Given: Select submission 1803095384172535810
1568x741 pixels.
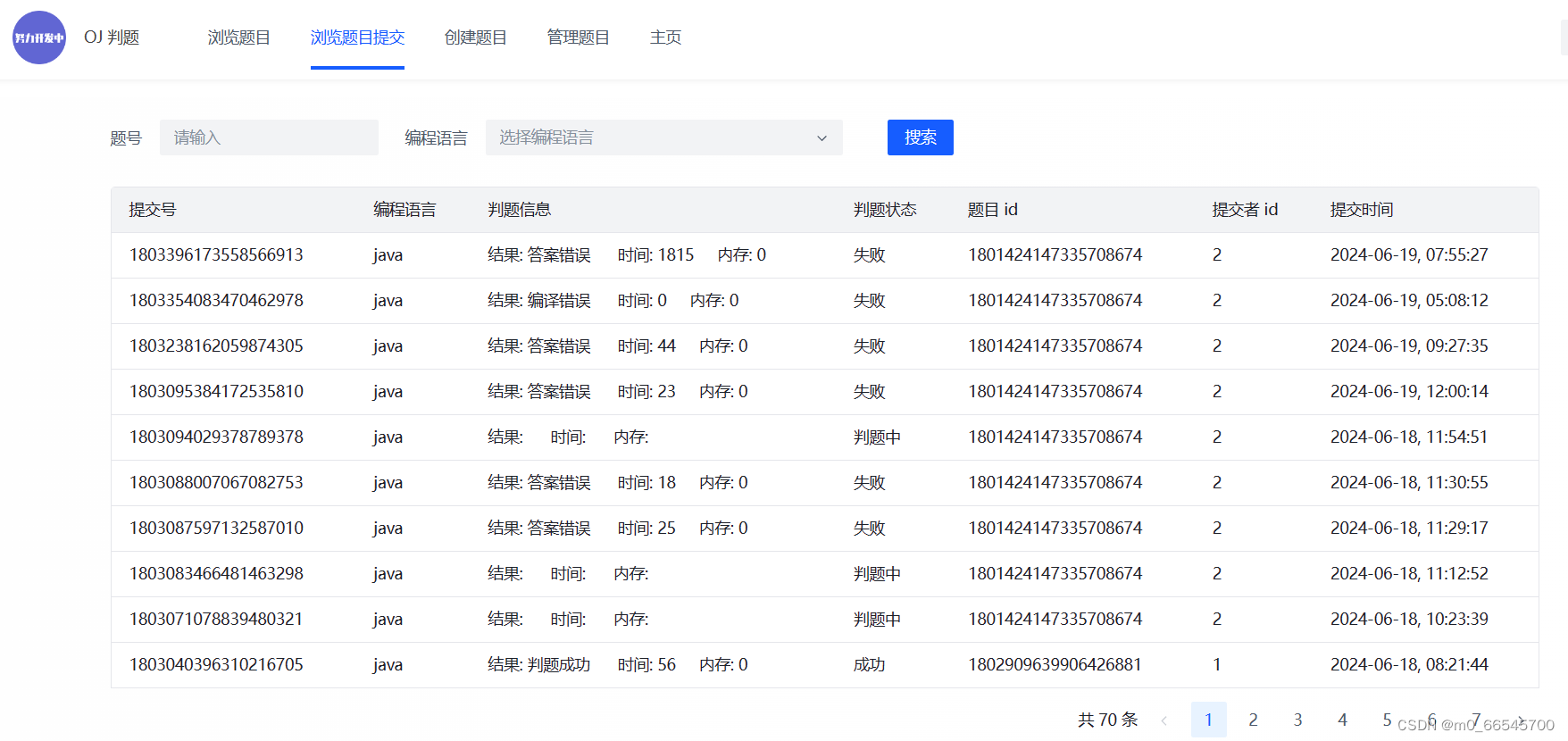Looking at the screenshot, I should [x=216, y=392].
